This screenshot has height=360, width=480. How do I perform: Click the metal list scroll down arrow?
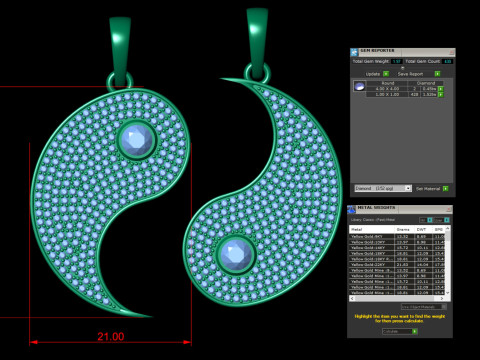448,293
